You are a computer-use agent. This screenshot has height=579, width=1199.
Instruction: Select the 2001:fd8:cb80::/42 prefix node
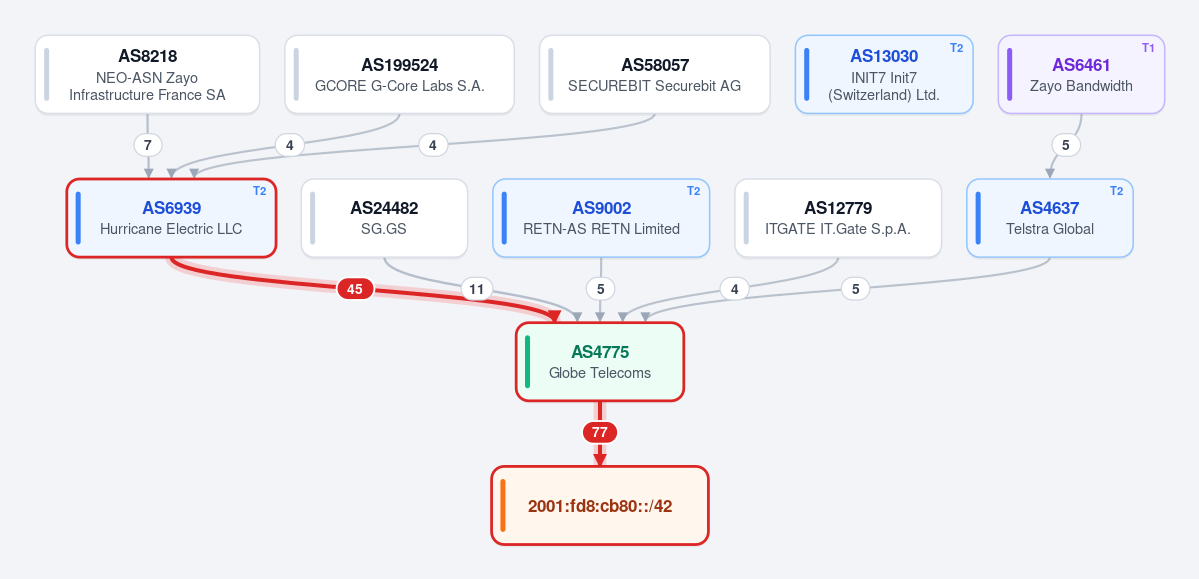(x=600, y=506)
